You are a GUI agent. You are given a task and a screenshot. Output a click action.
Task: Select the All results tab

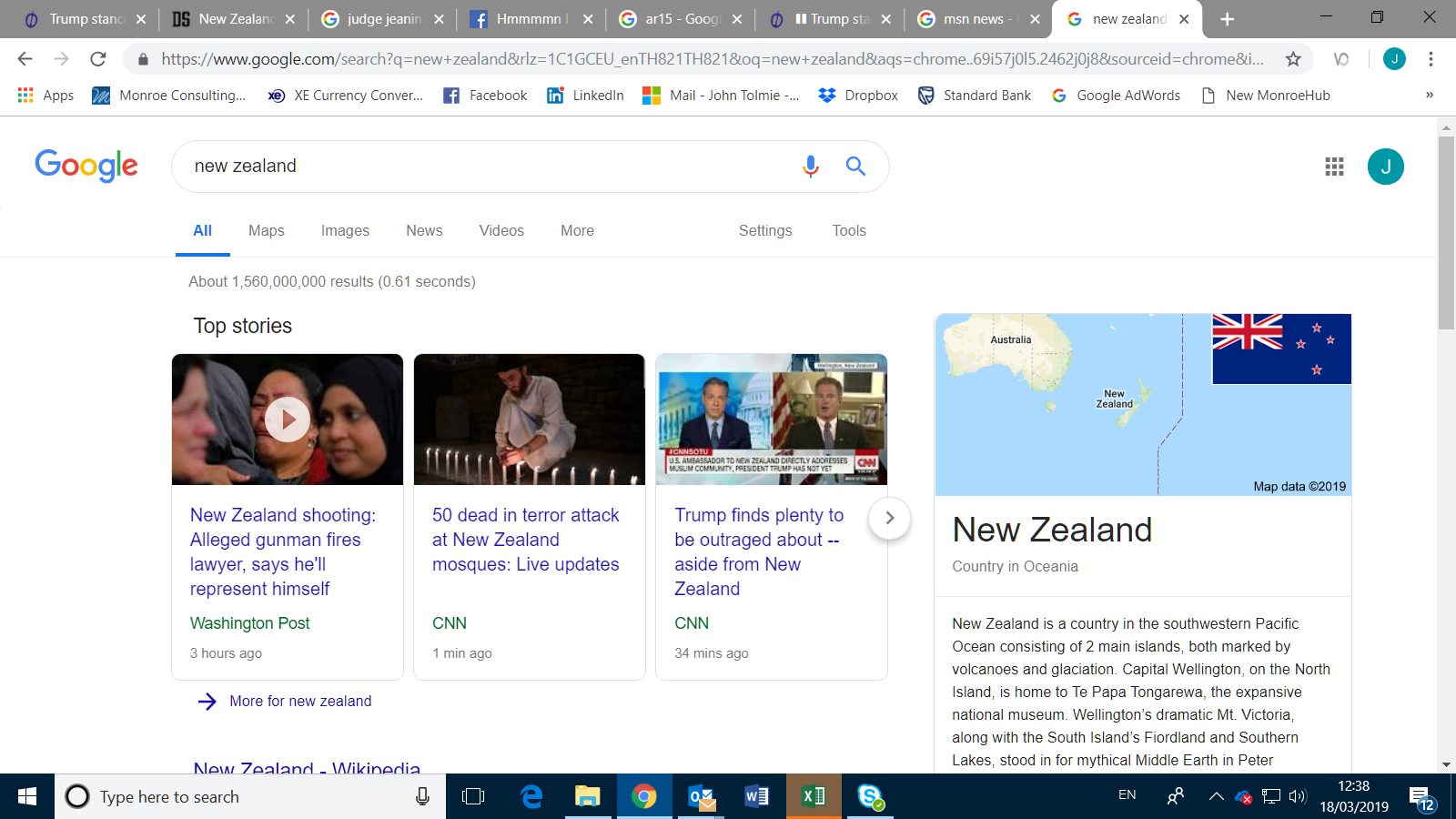point(203,231)
